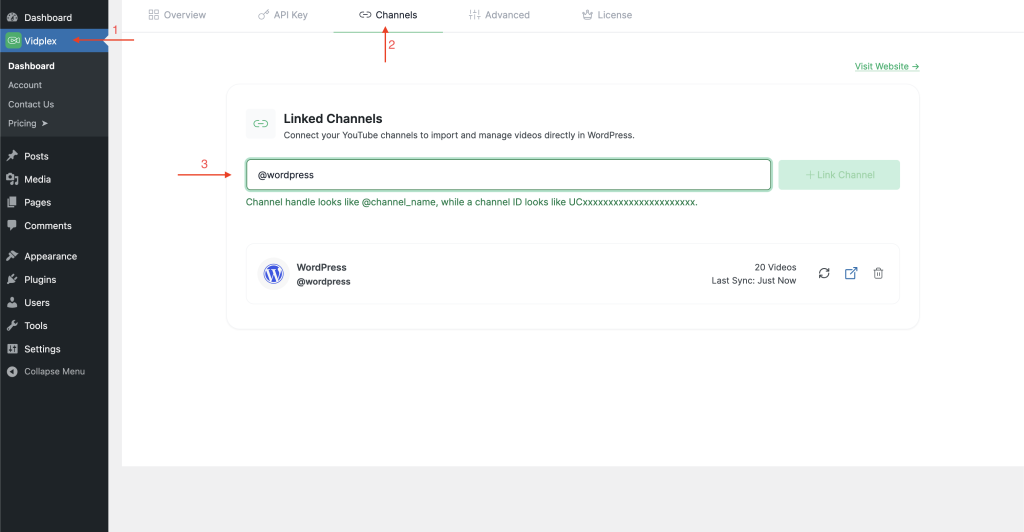Switch to the Overview tab
Image resolution: width=1024 pixels, height=532 pixels.
click(x=177, y=15)
